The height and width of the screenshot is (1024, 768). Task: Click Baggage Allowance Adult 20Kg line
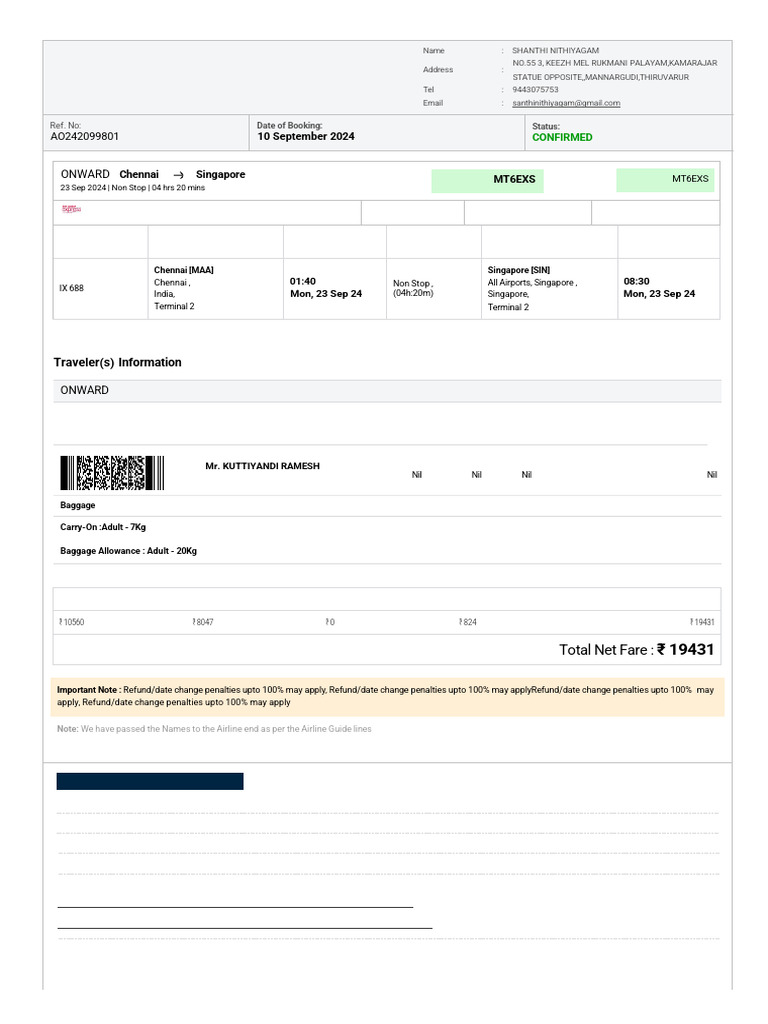pos(129,551)
